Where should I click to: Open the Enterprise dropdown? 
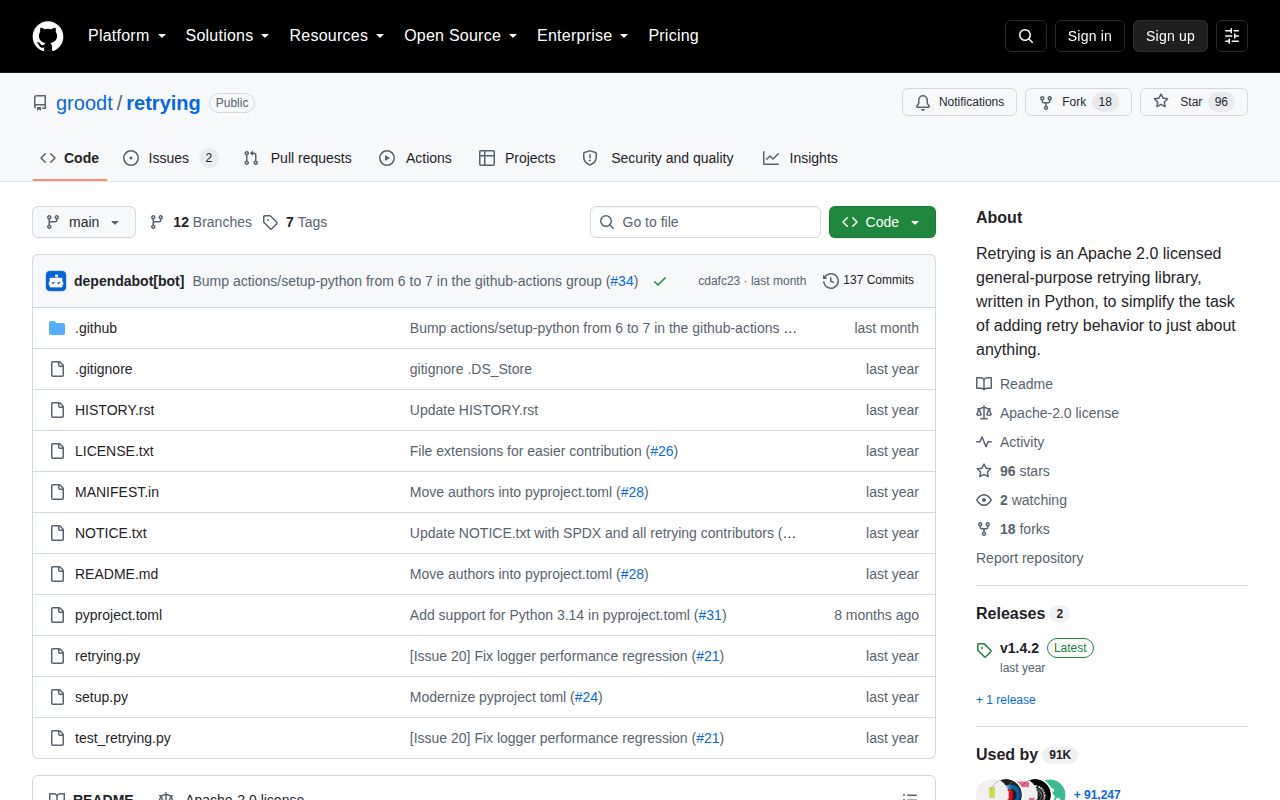point(582,36)
